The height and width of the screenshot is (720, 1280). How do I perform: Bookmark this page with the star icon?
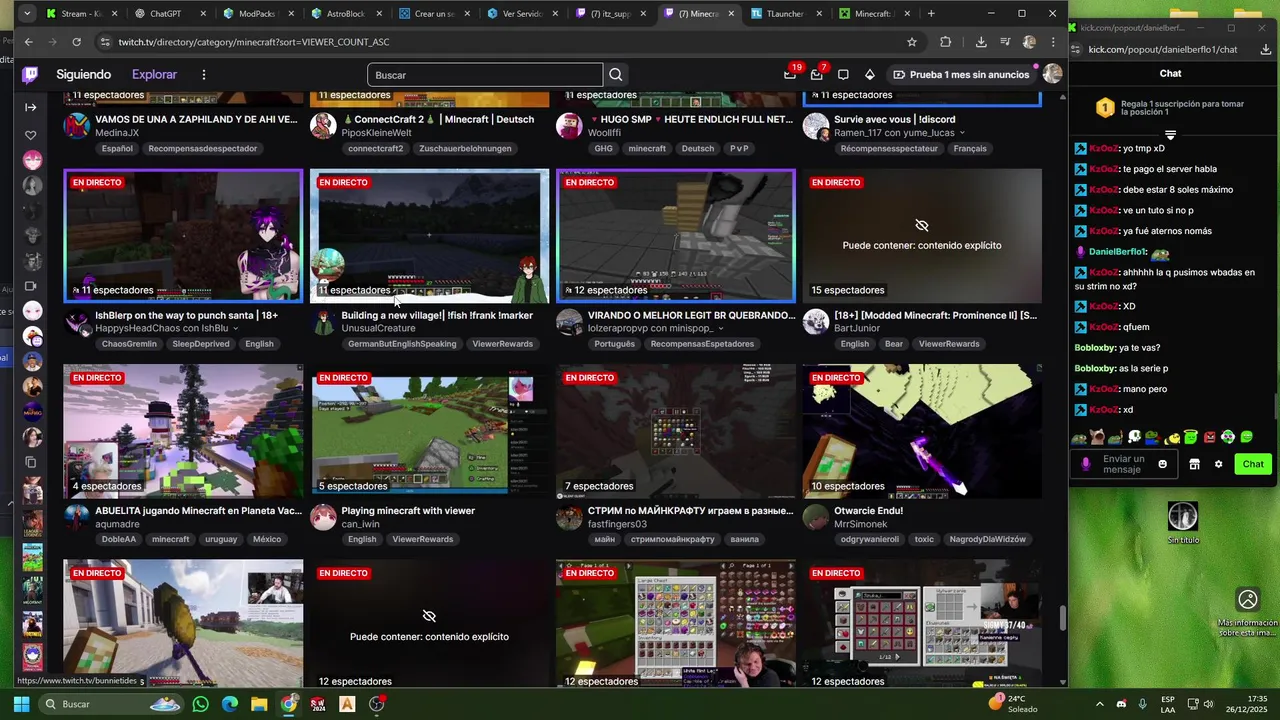pyautogui.click(x=912, y=42)
